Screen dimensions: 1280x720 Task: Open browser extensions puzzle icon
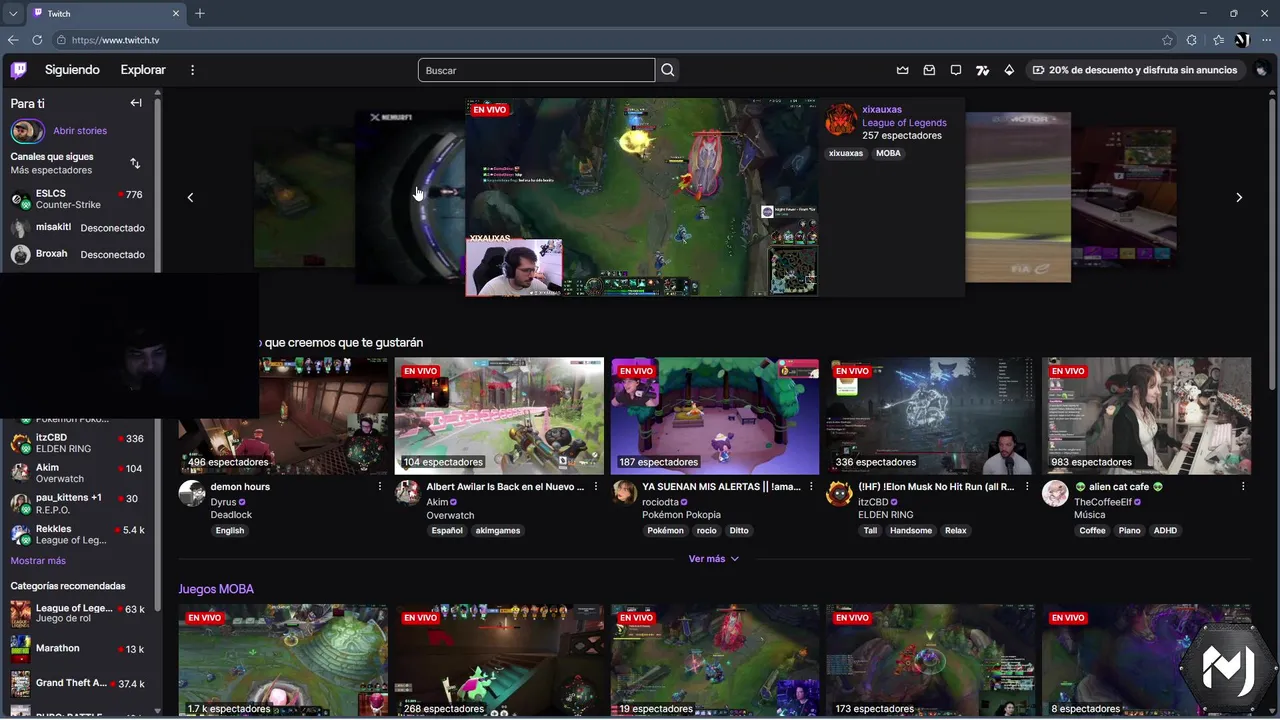1191,40
